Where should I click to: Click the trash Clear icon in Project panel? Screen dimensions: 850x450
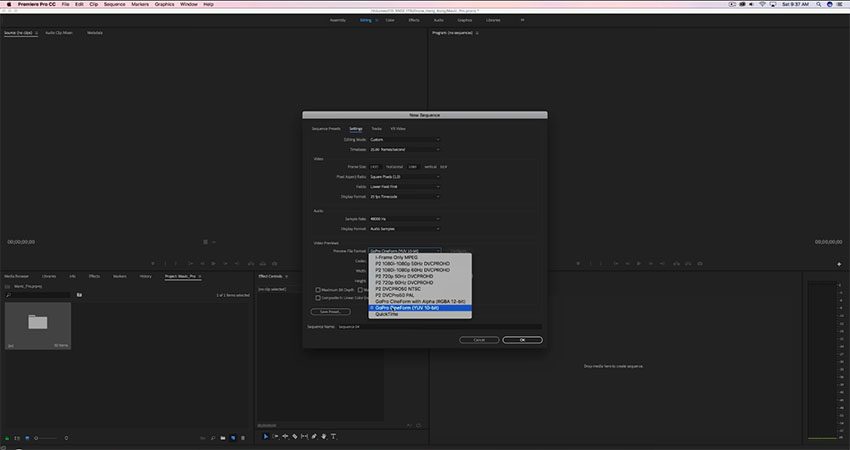243,438
